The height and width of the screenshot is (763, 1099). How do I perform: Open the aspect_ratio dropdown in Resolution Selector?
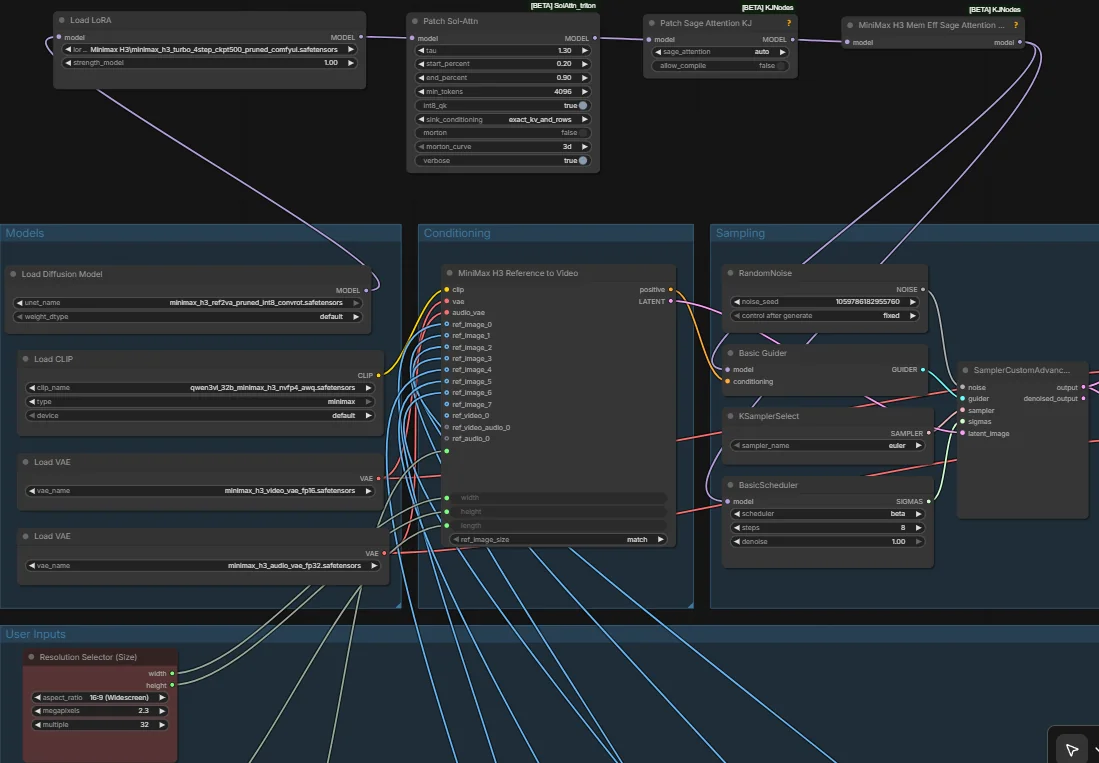pyautogui.click(x=100, y=698)
